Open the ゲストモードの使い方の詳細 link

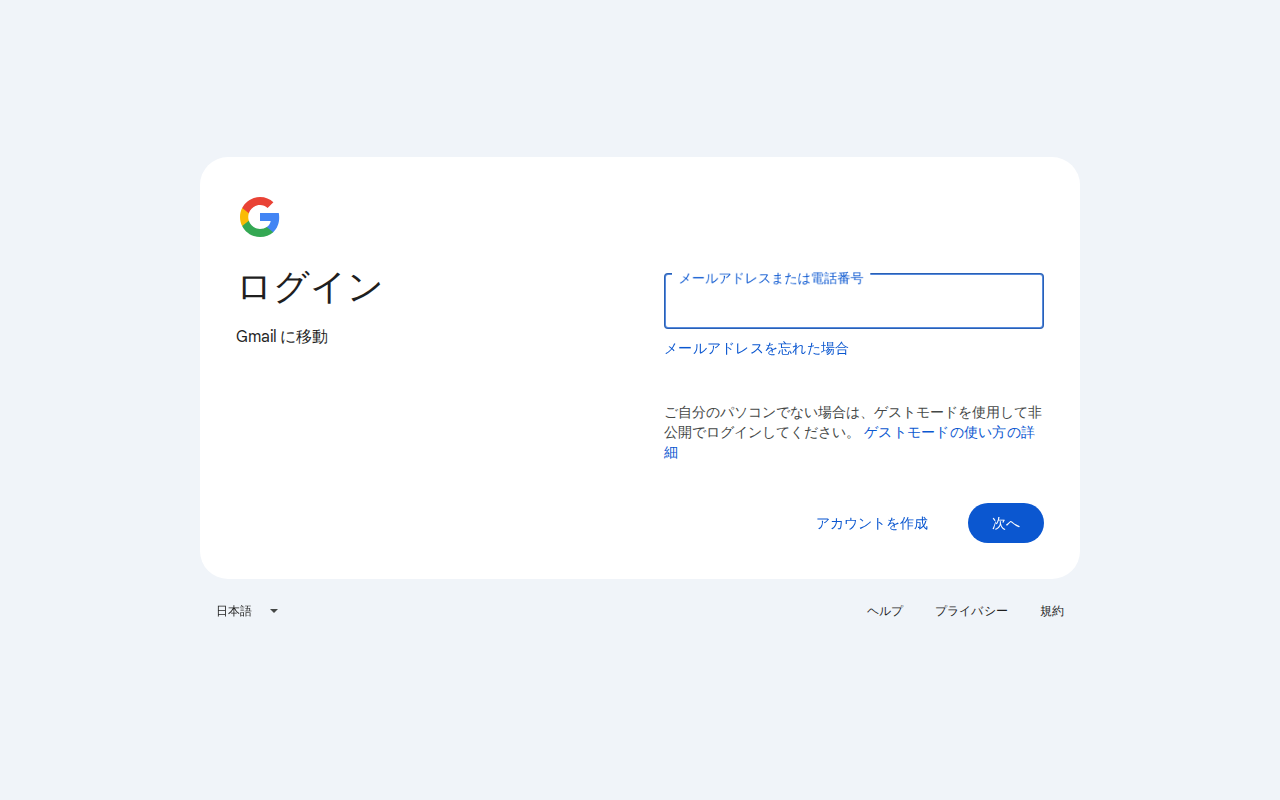click(948, 433)
